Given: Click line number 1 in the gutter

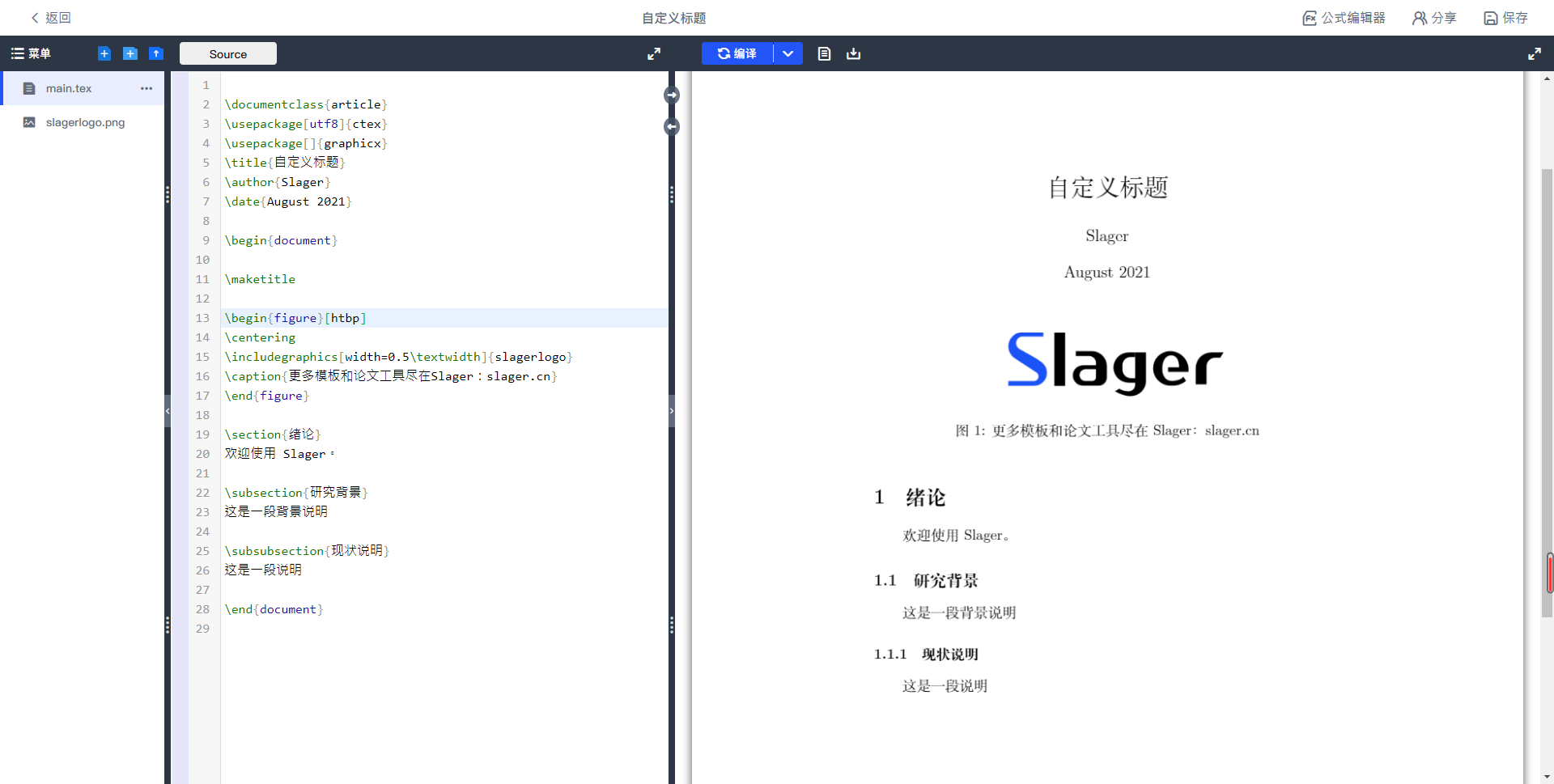Looking at the screenshot, I should click(x=206, y=85).
